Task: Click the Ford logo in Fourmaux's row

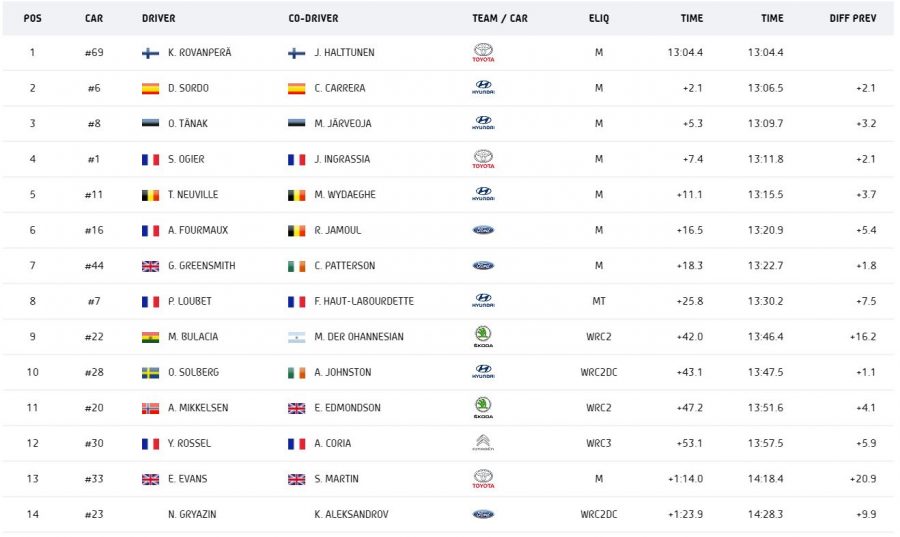Action: click(483, 230)
